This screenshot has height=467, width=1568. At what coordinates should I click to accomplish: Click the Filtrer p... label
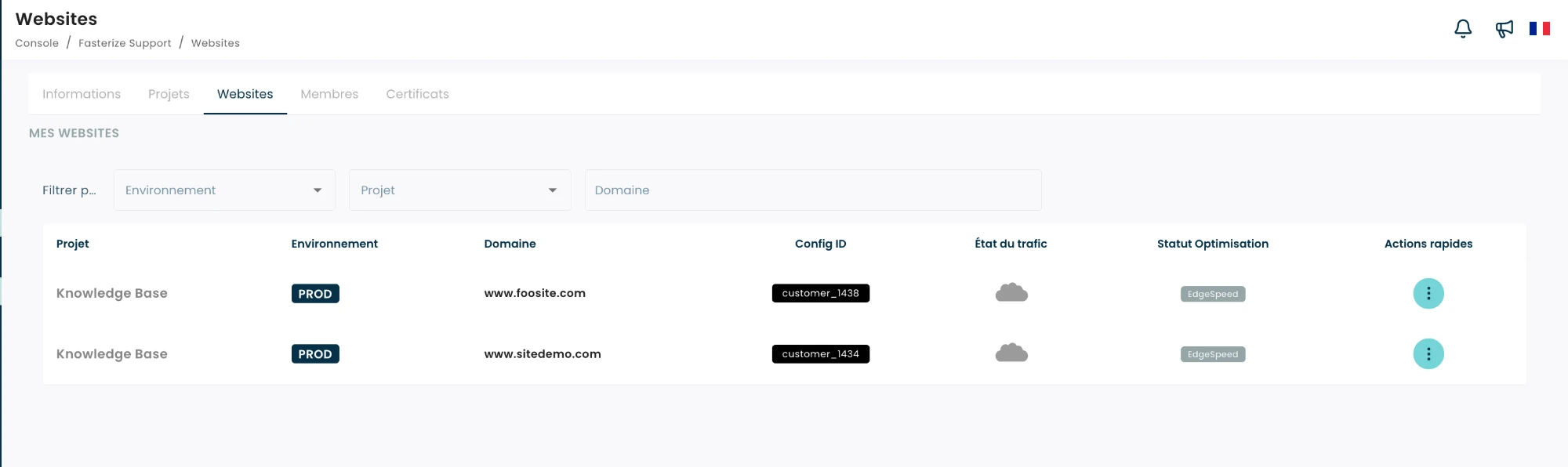tap(69, 190)
